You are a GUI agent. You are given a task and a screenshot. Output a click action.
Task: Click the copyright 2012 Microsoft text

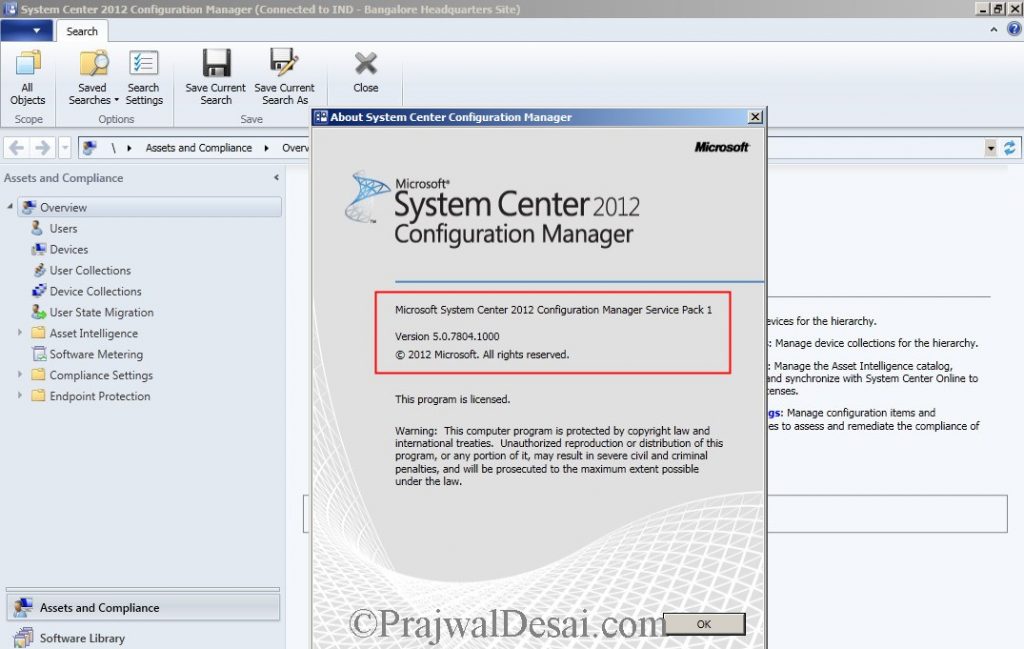(x=481, y=355)
